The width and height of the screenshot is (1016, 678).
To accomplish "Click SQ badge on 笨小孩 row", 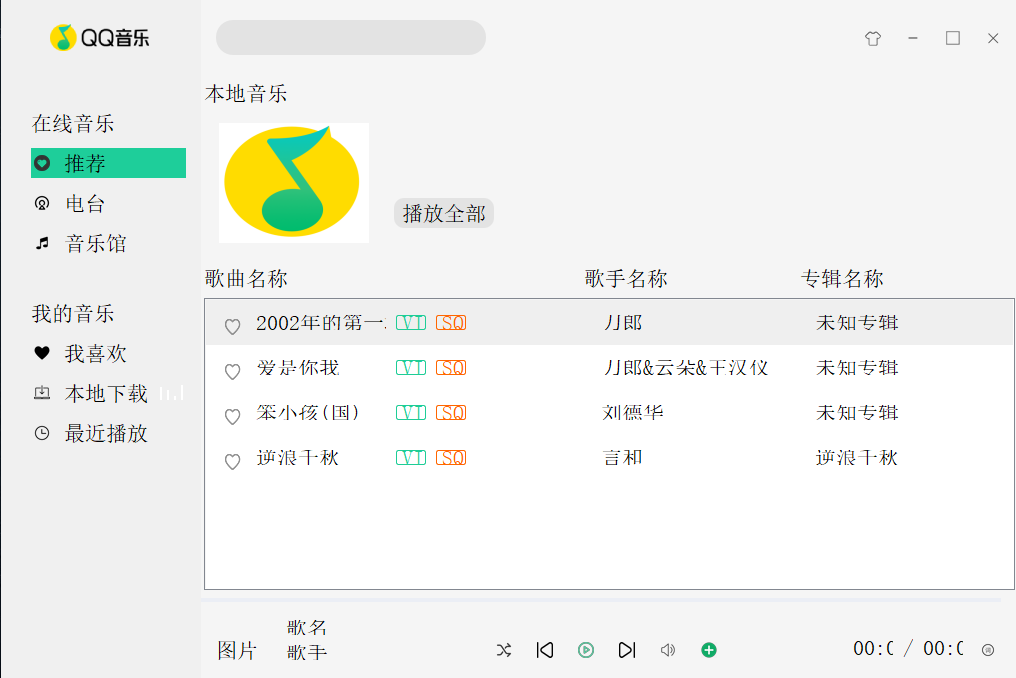I will pos(451,413).
